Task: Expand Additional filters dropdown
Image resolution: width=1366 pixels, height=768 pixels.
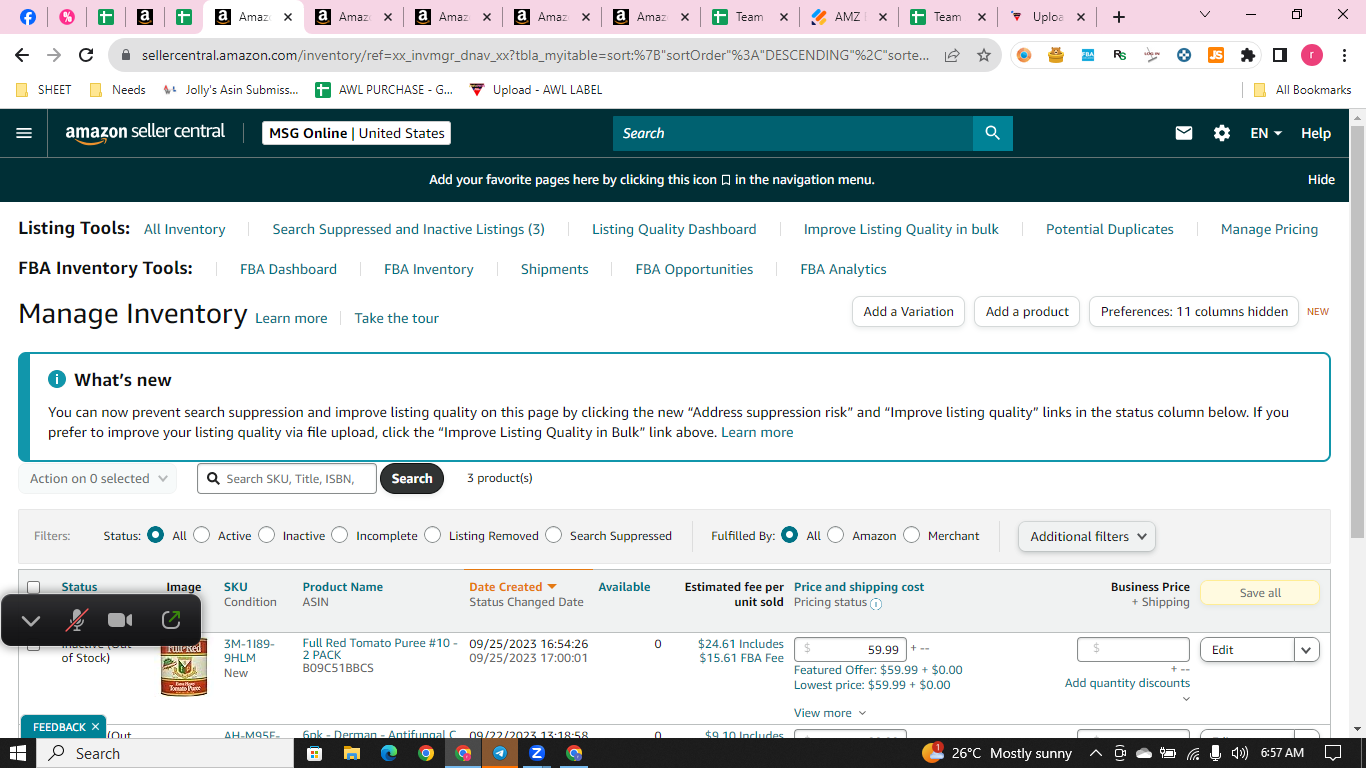Action: click(x=1087, y=536)
